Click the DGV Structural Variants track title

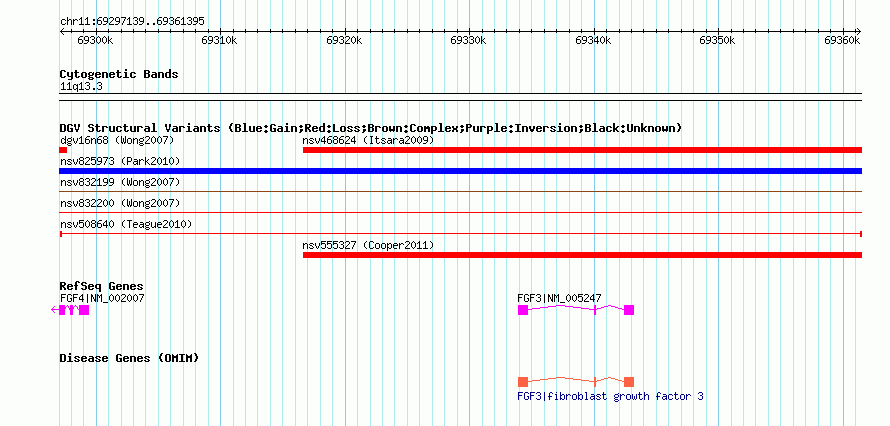point(371,128)
